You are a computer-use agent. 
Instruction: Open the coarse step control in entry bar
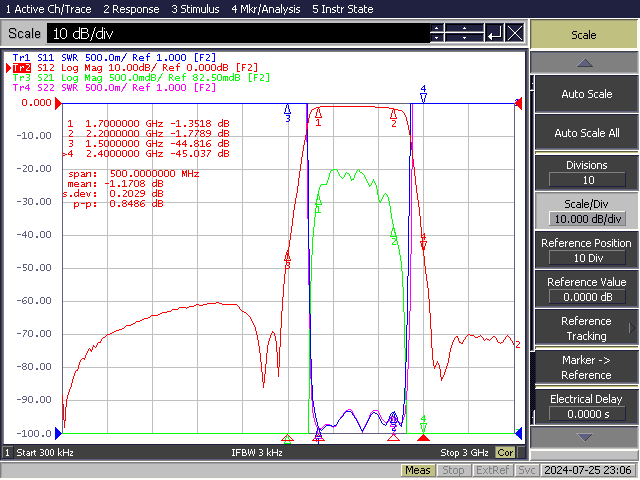point(464,33)
